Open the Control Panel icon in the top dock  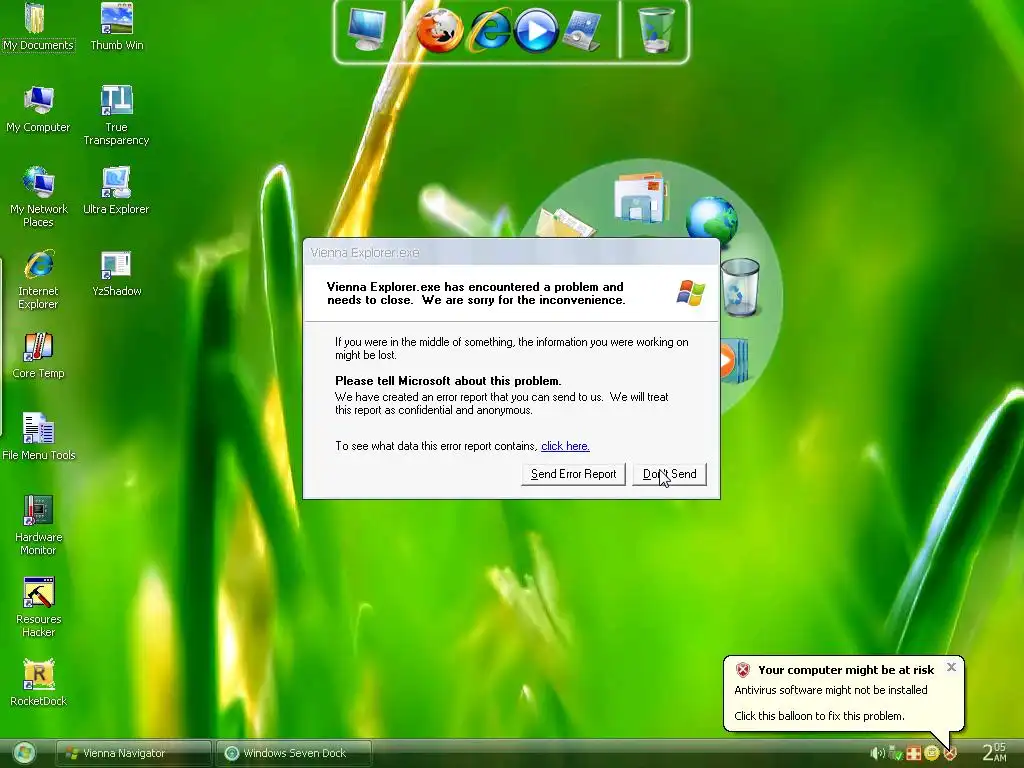click(x=583, y=31)
